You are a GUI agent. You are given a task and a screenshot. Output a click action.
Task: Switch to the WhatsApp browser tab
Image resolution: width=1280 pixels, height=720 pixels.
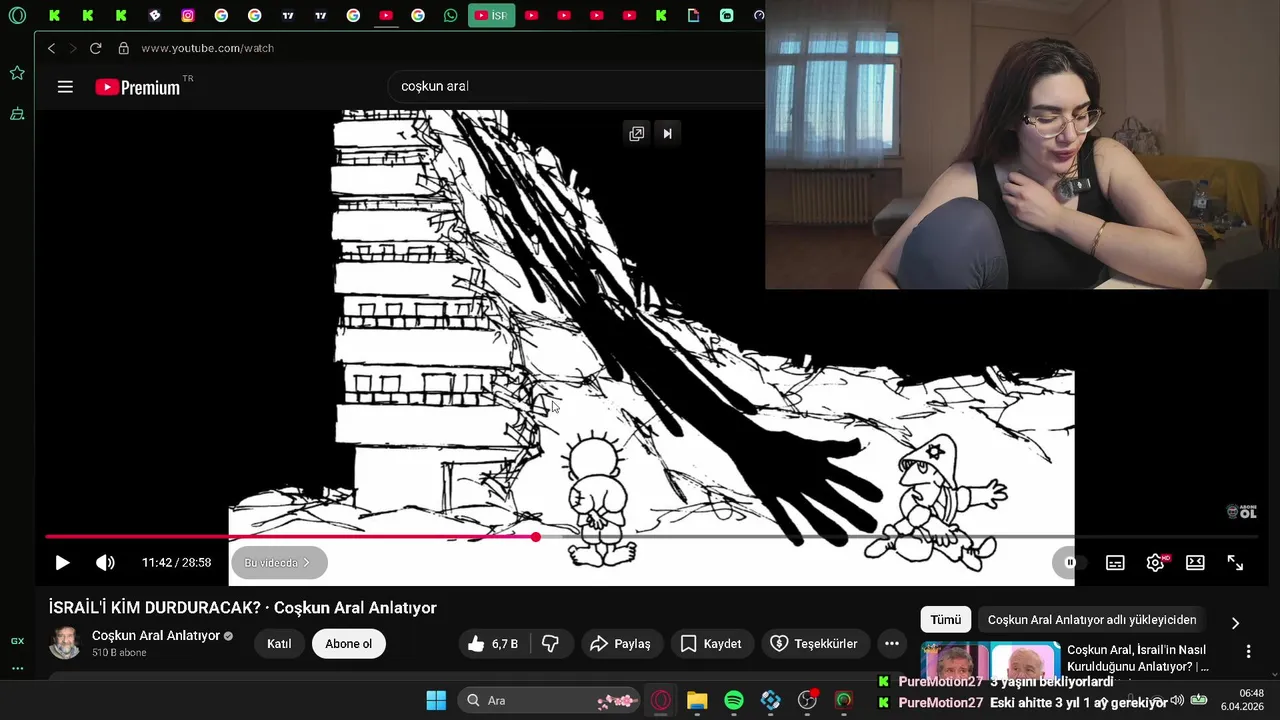450,16
